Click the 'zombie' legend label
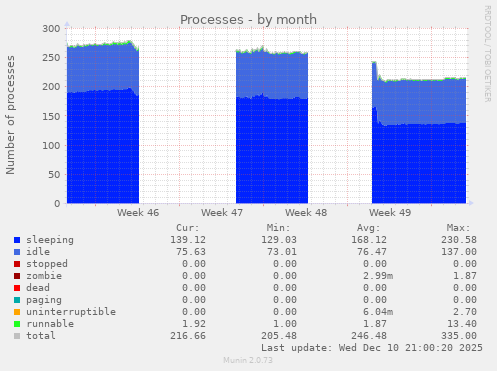This screenshot has height=371, width=497. 44,276
